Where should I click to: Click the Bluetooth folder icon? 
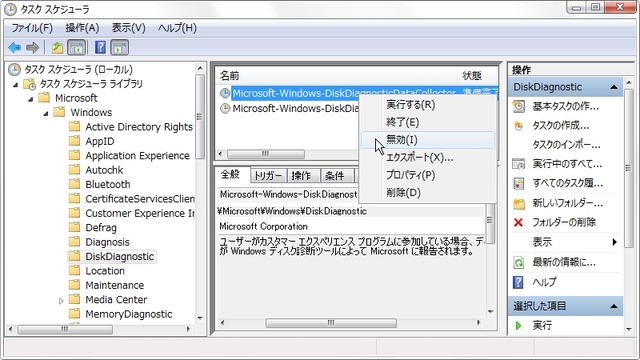point(74,184)
